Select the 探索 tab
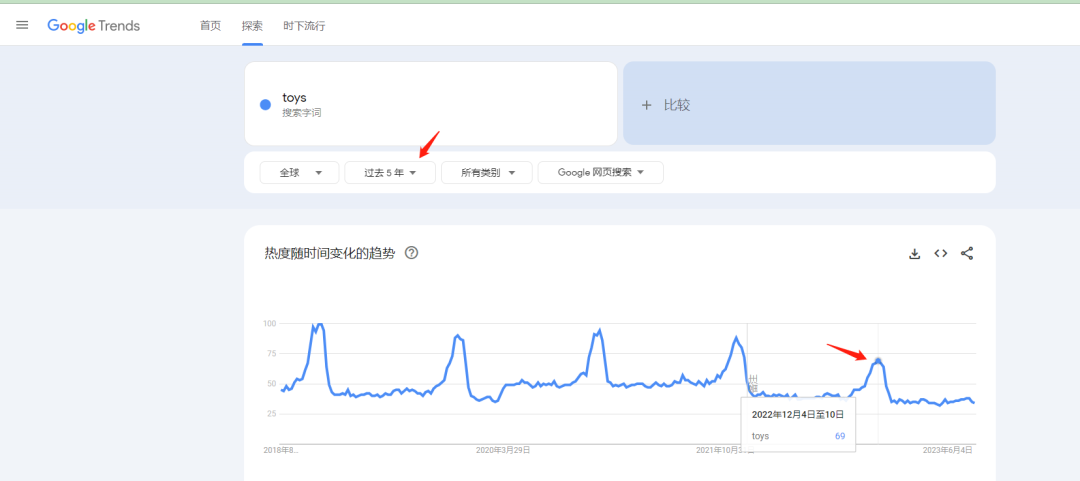The image size is (1080, 481). [252, 26]
